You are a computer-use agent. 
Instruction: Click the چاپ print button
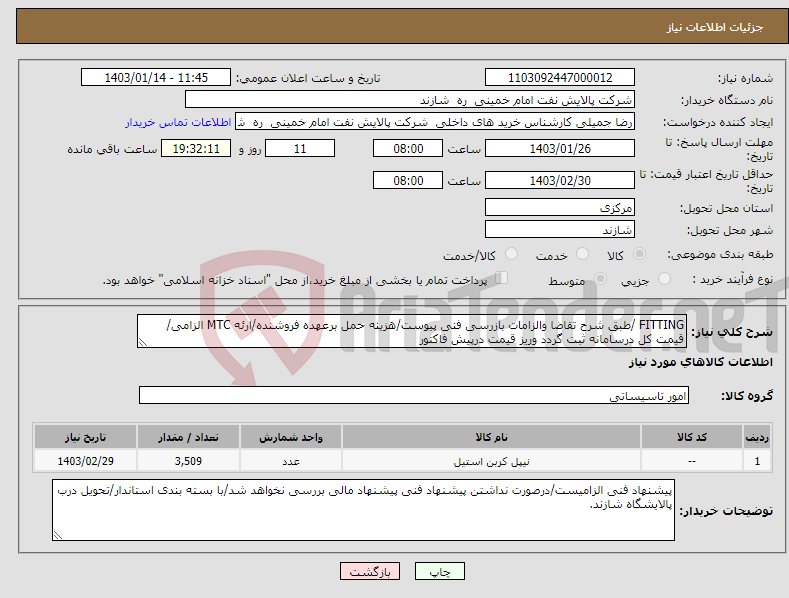point(440,571)
